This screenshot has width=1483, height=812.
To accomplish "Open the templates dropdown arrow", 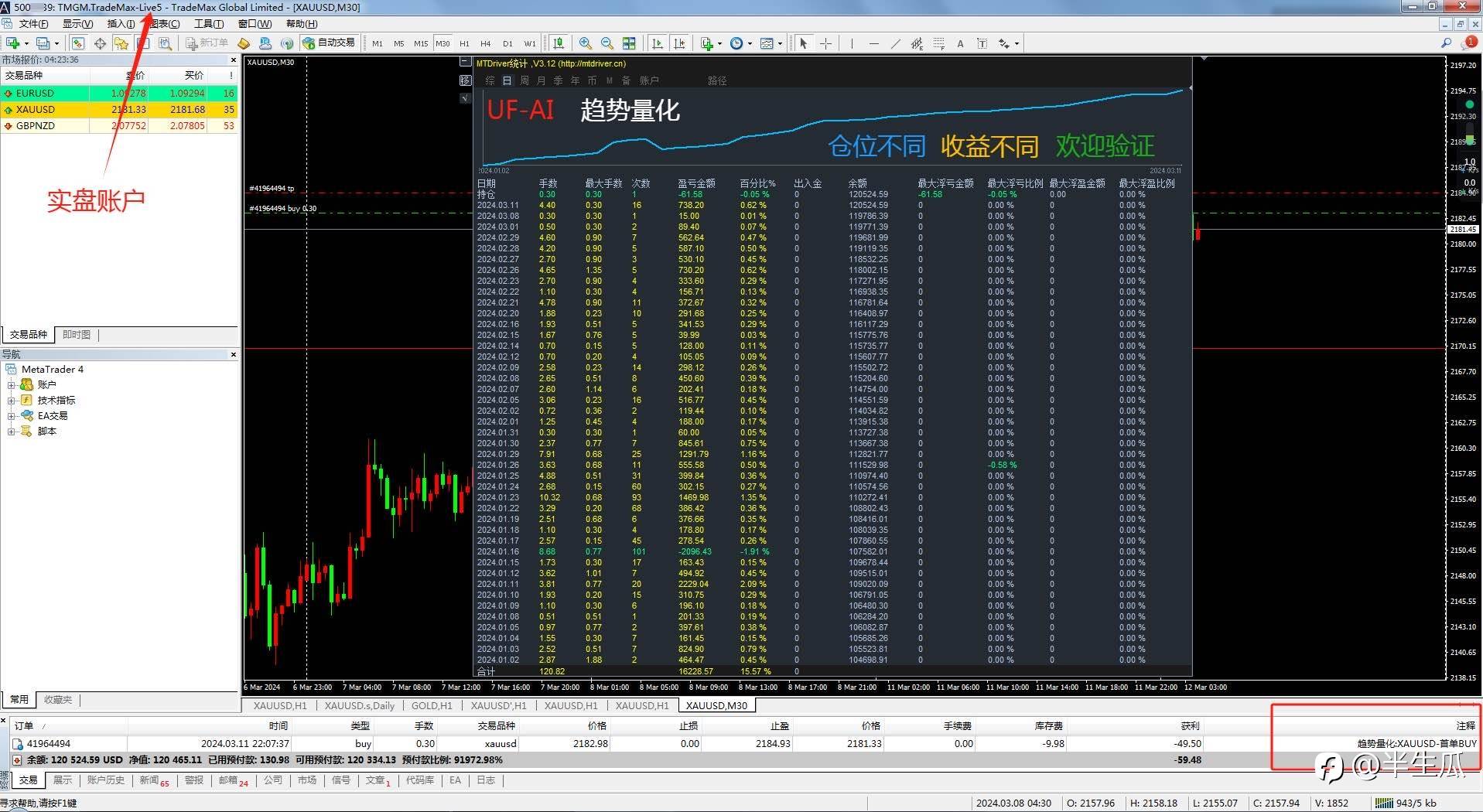I will tap(780, 43).
